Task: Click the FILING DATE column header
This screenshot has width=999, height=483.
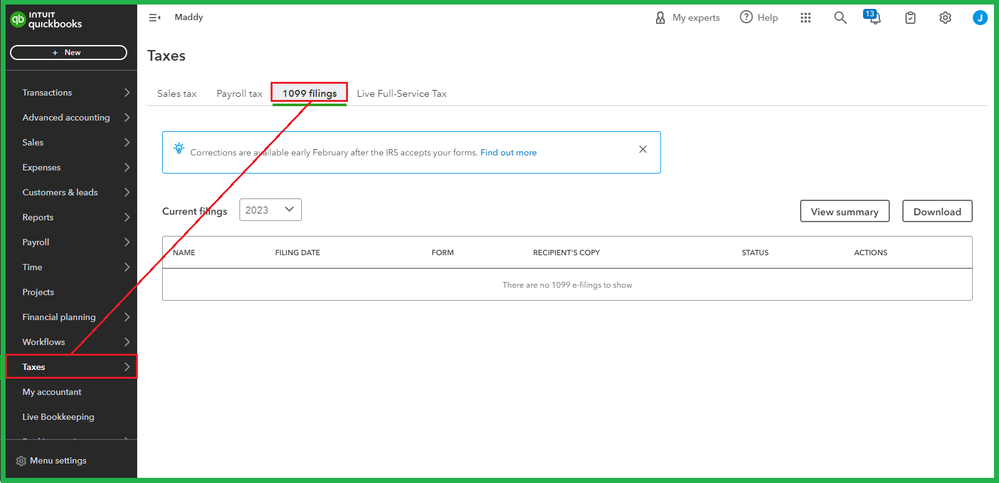Action: [298, 253]
